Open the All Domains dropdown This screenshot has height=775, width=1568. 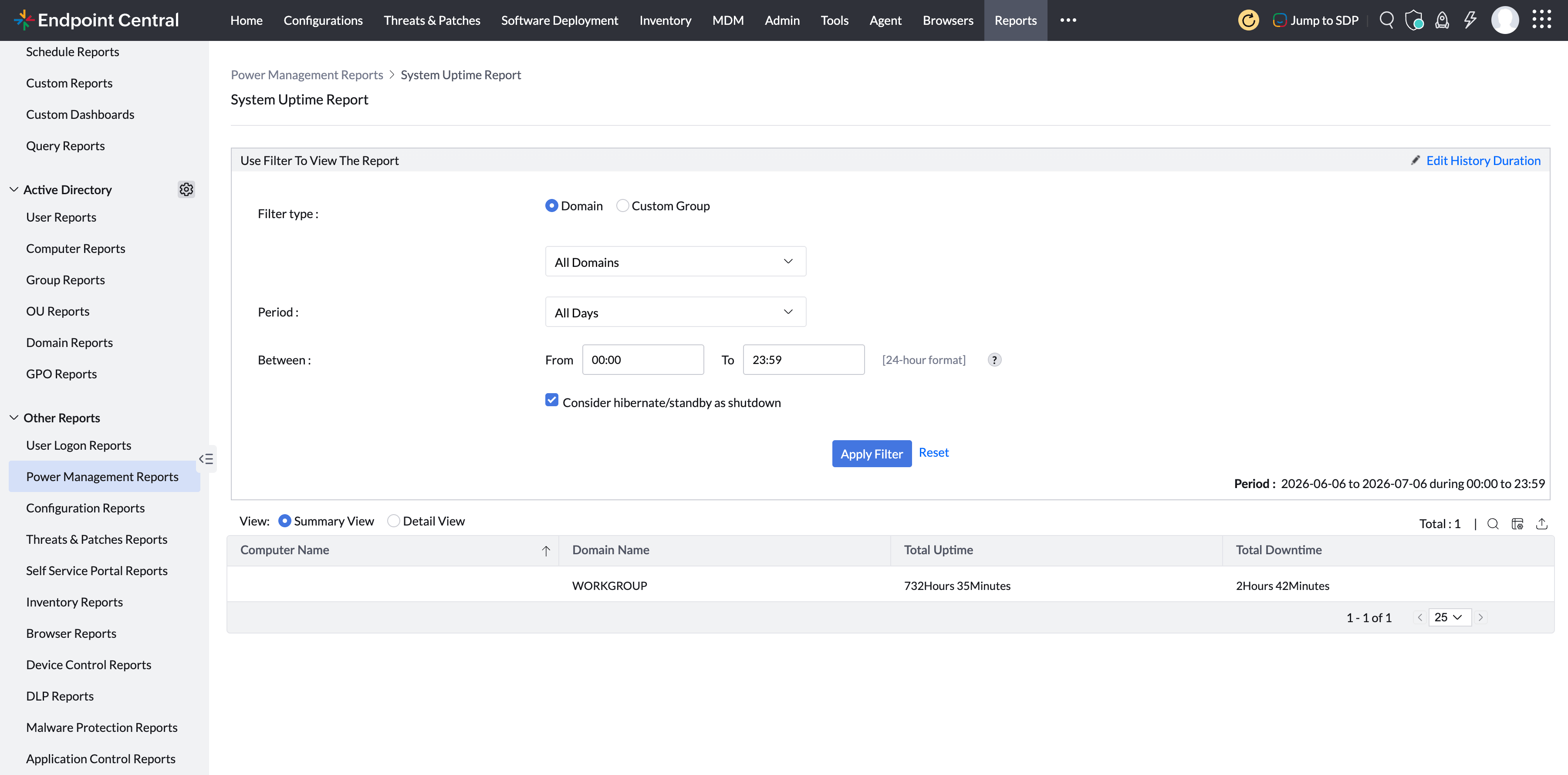click(x=676, y=262)
